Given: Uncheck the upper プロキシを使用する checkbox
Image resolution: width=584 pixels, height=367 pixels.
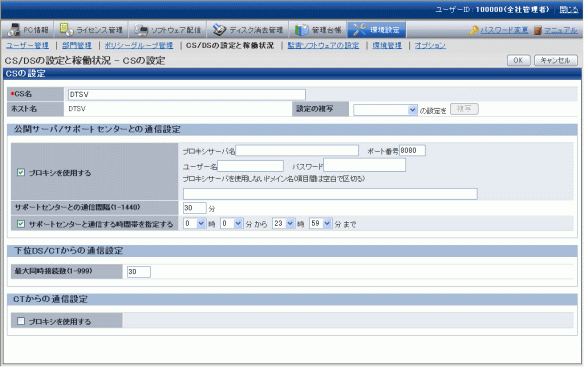Looking at the screenshot, I should 21,172.
